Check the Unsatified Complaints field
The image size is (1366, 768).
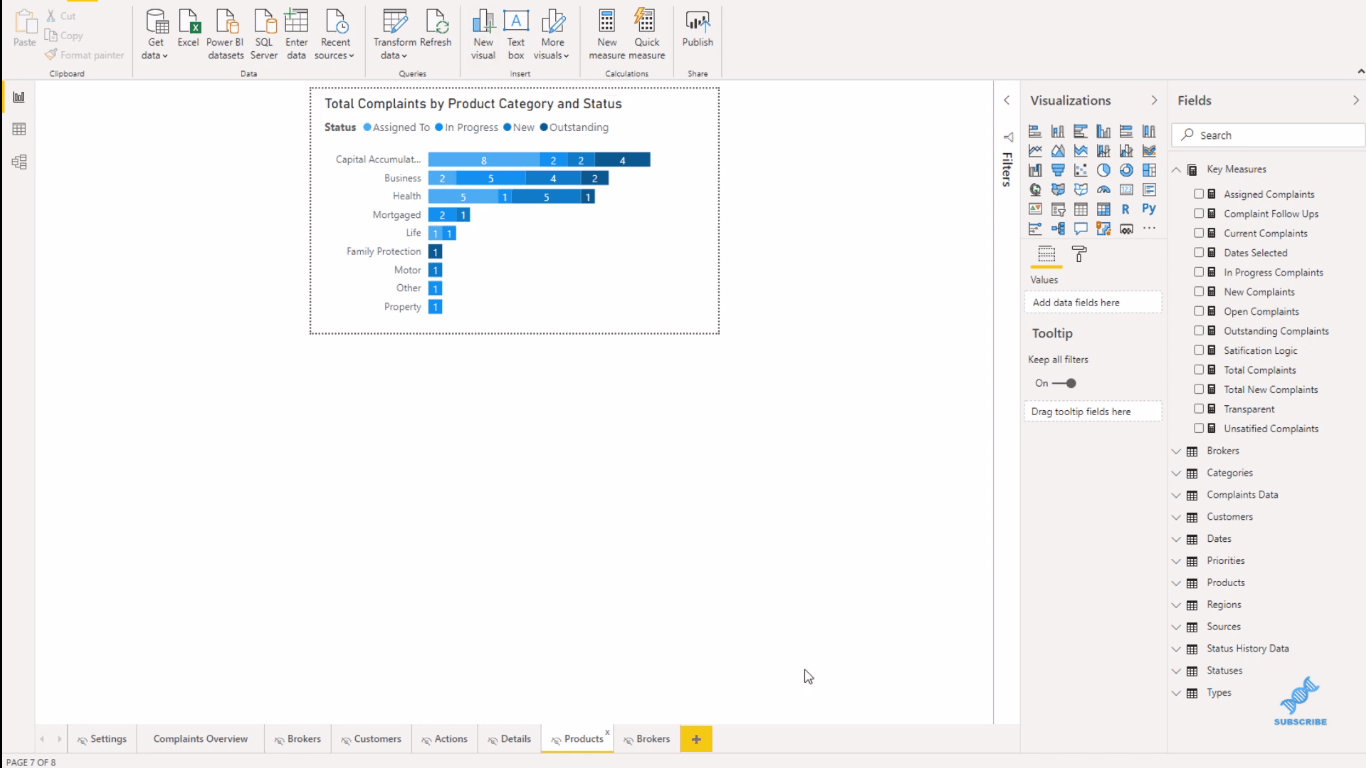coord(1199,428)
